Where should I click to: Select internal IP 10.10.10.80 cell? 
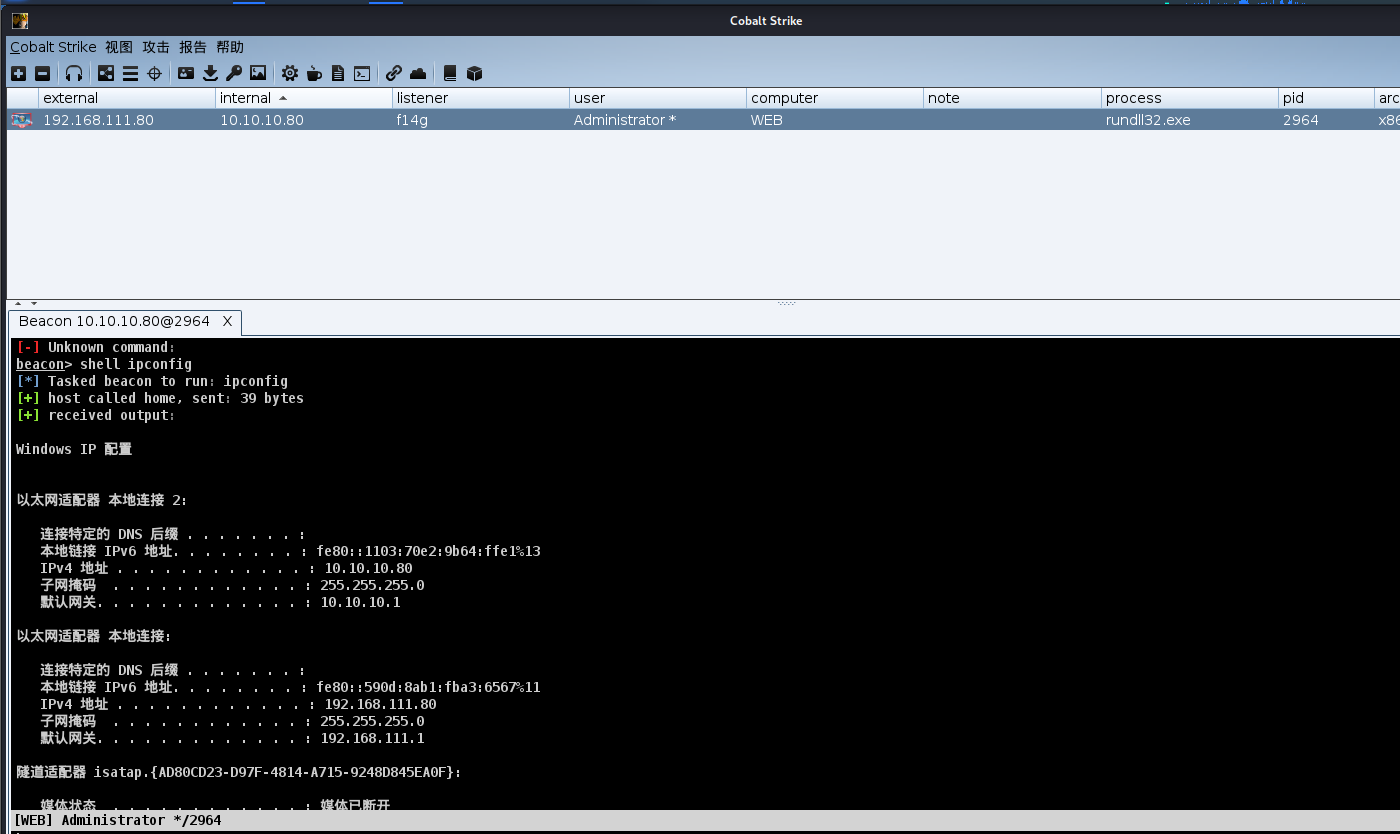click(x=304, y=120)
